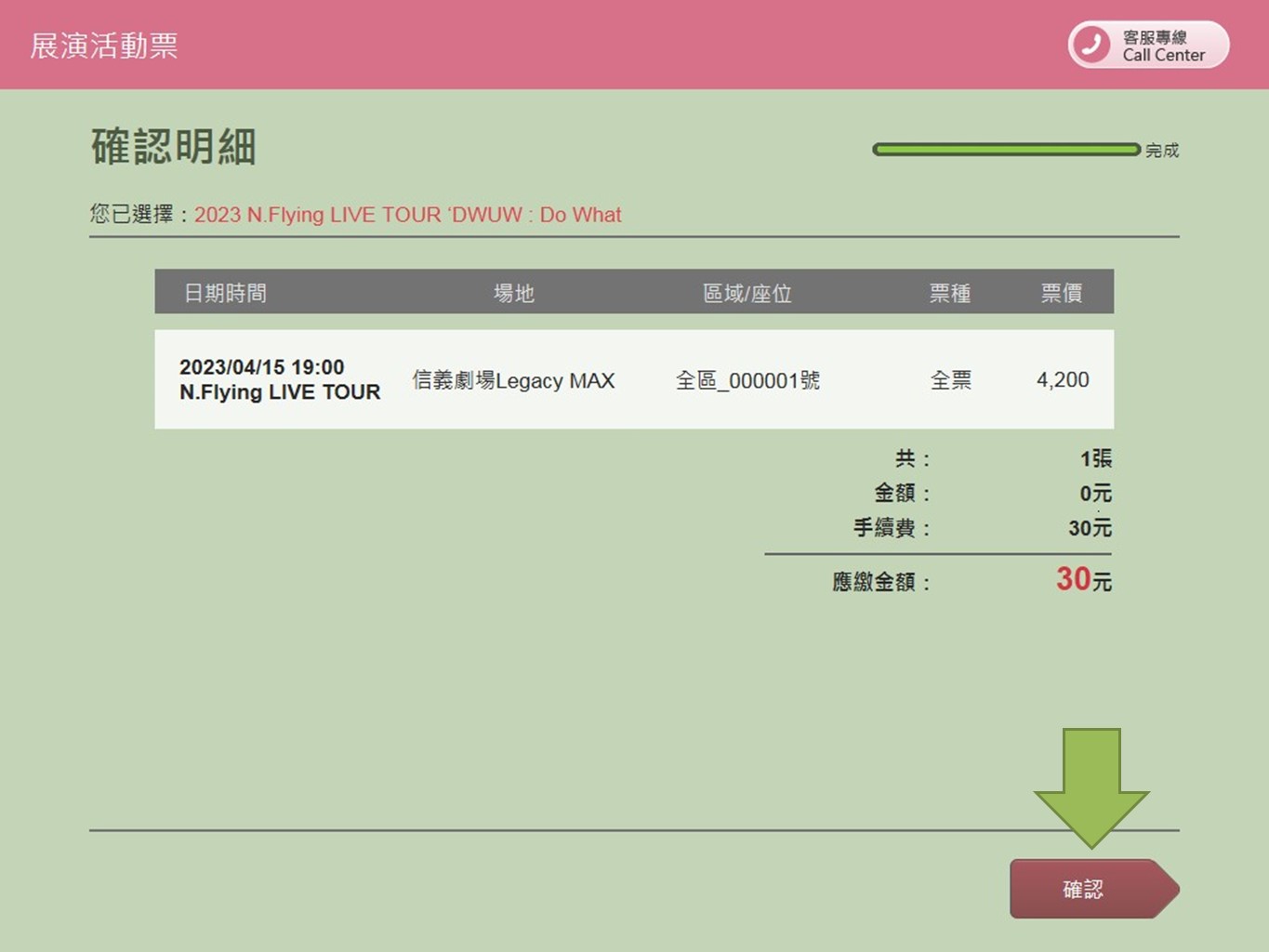Click the 金額 value 0元
Screen dimensions: 1269x952
pos(1096,493)
